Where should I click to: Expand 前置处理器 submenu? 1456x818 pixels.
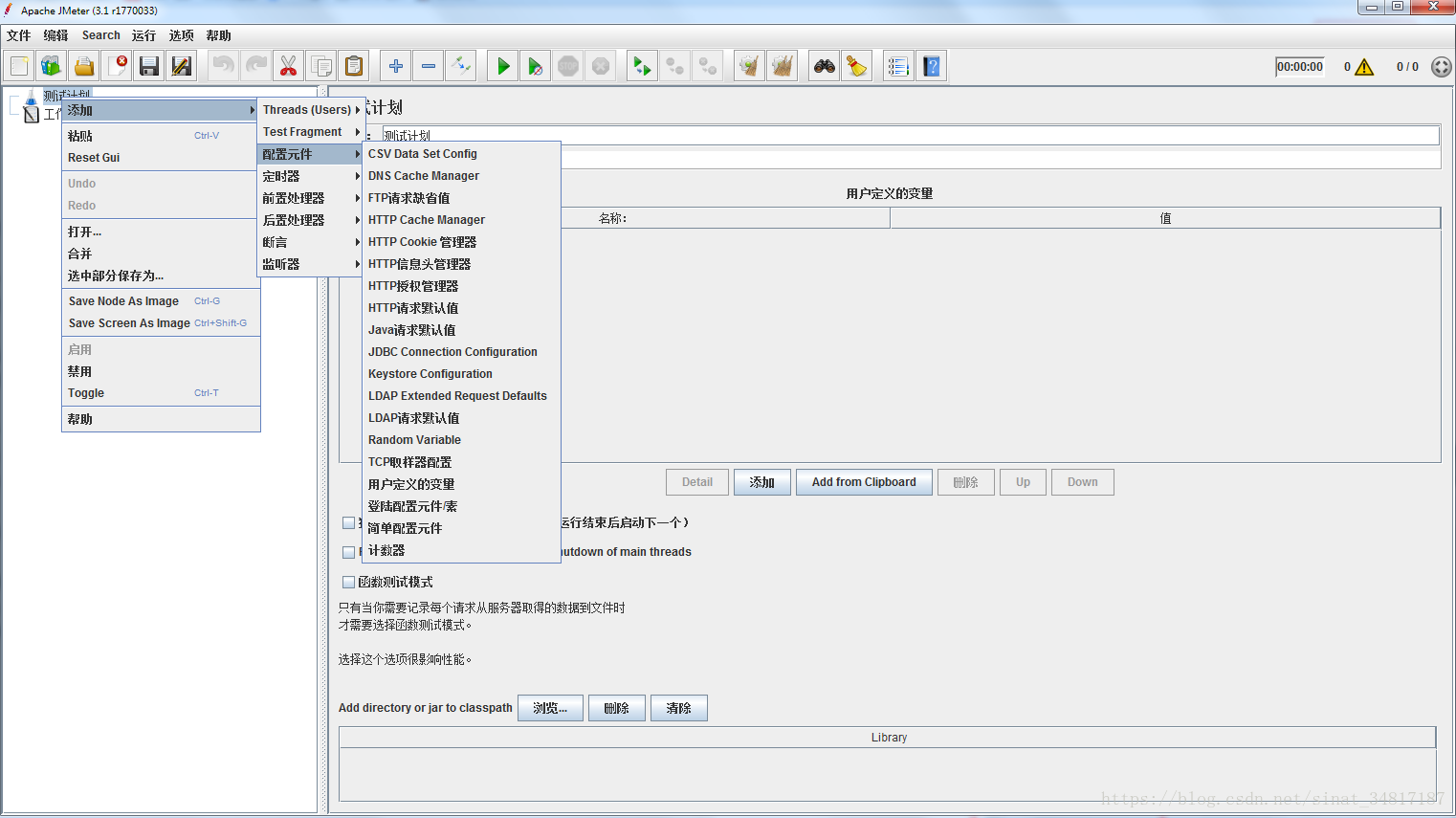311,198
